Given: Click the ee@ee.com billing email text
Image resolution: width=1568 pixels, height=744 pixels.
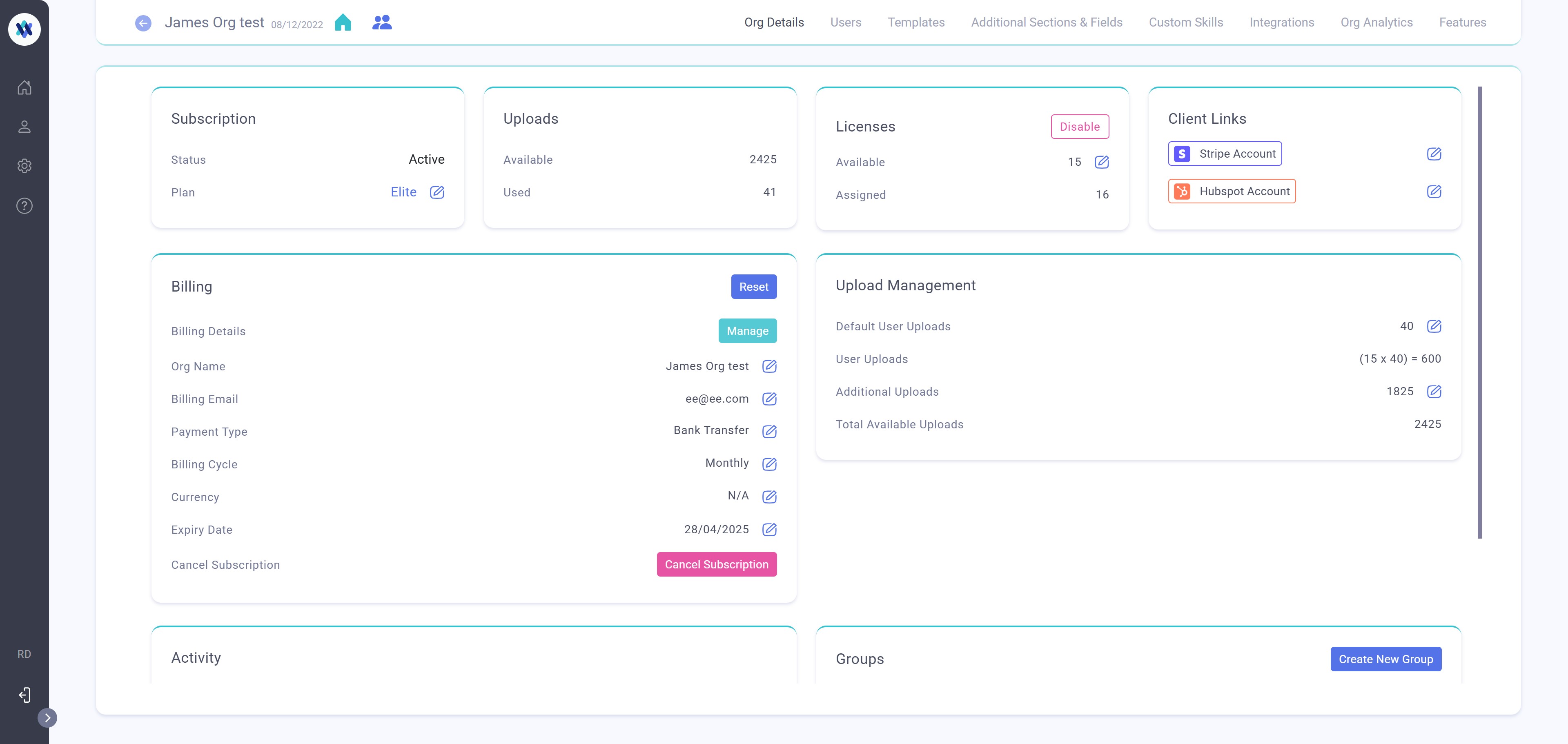Looking at the screenshot, I should (717, 399).
